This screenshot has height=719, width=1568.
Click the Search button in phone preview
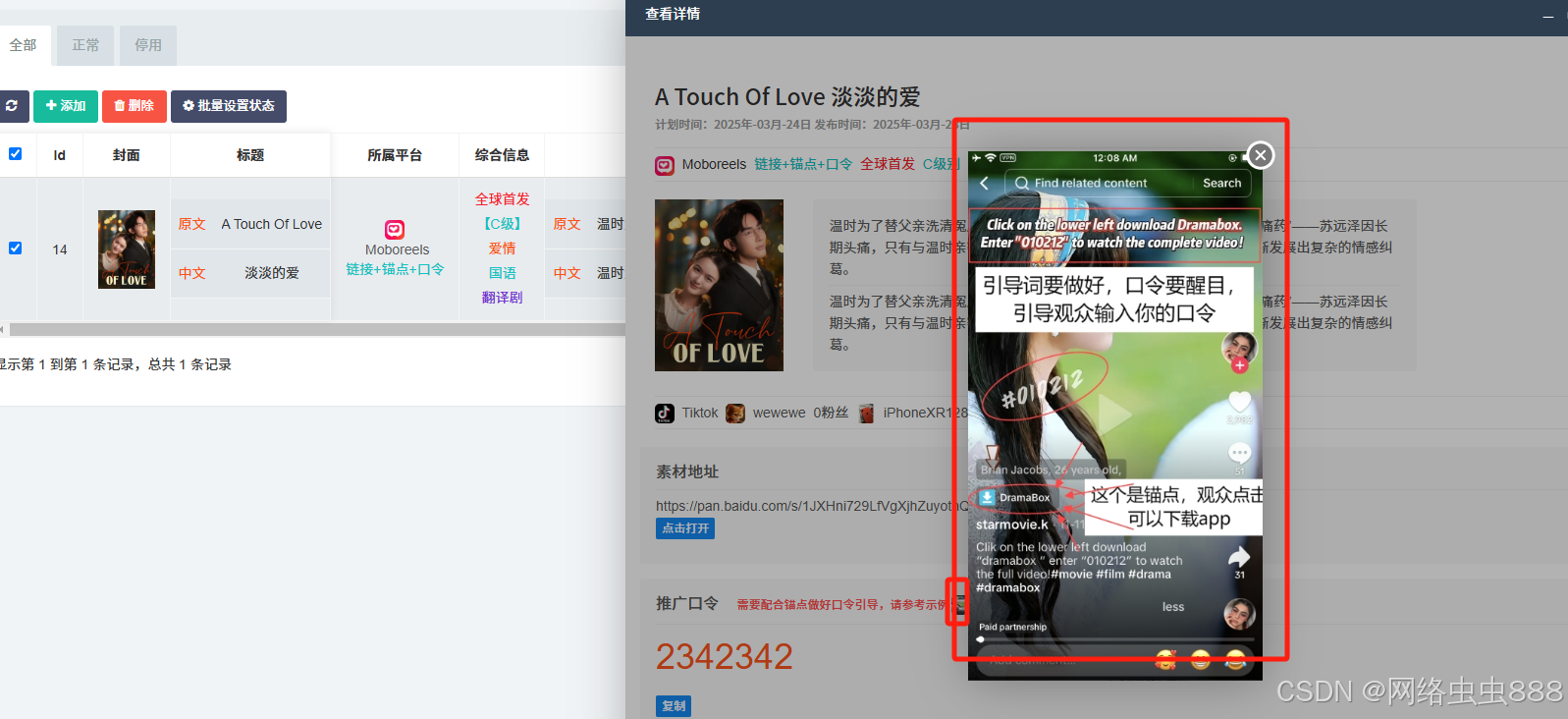click(1221, 183)
